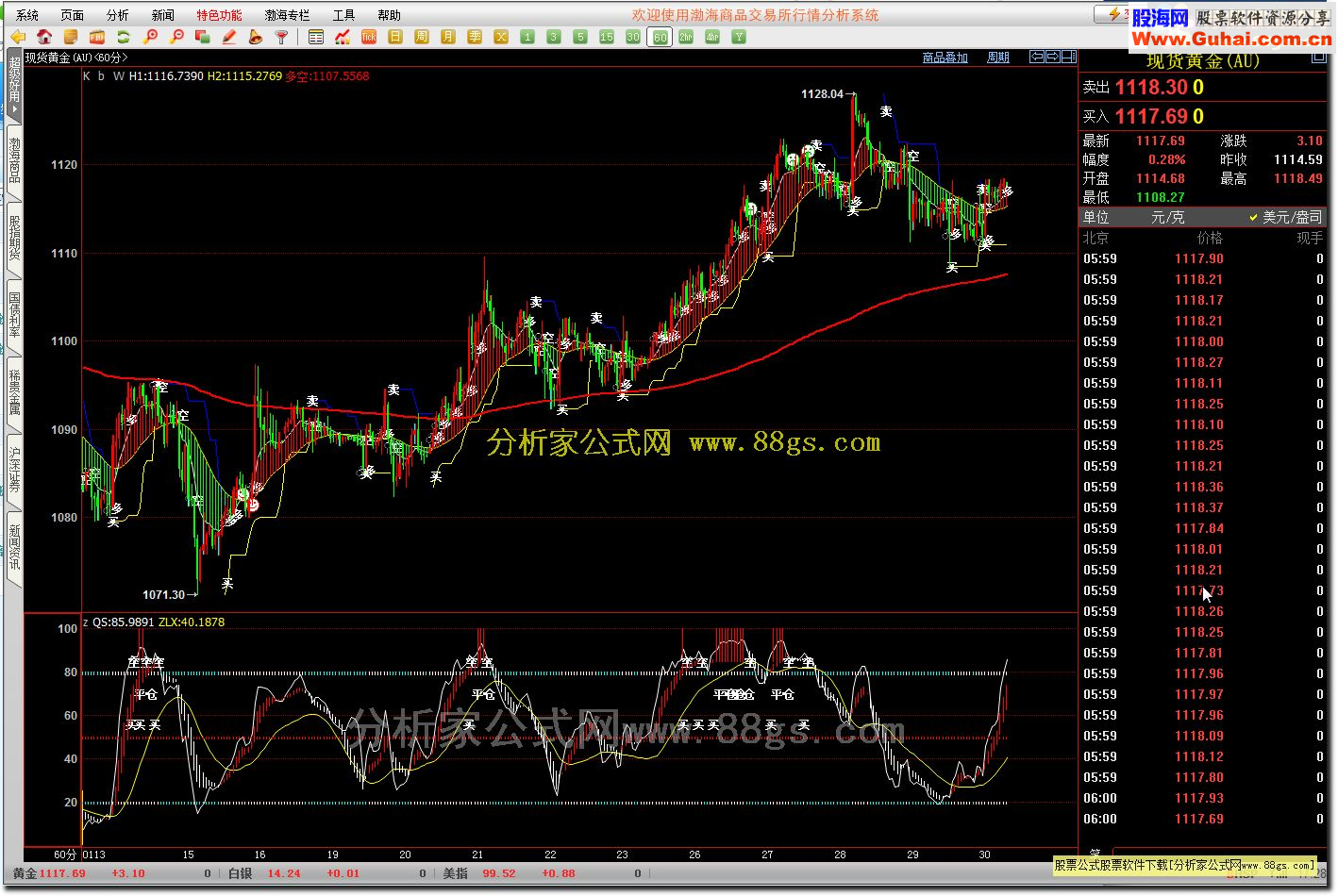Switch to Tick chart view

point(369,37)
